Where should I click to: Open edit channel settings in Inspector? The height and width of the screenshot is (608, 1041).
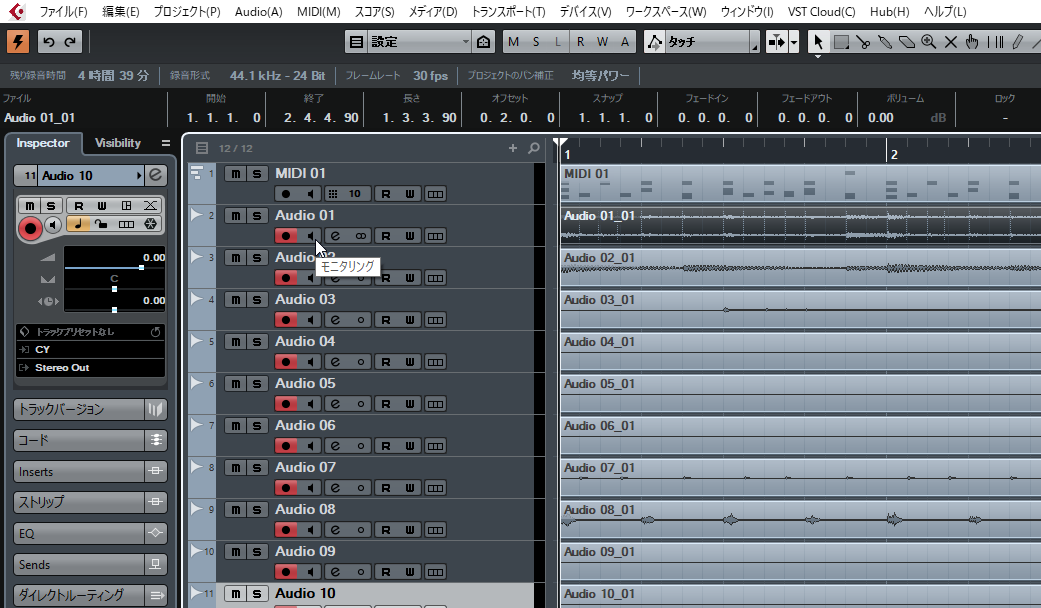tap(155, 175)
